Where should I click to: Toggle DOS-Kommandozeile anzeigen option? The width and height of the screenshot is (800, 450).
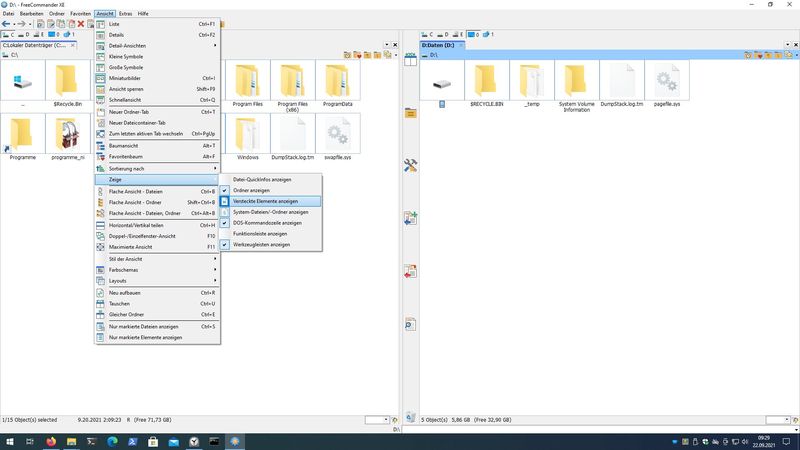click(x=271, y=223)
